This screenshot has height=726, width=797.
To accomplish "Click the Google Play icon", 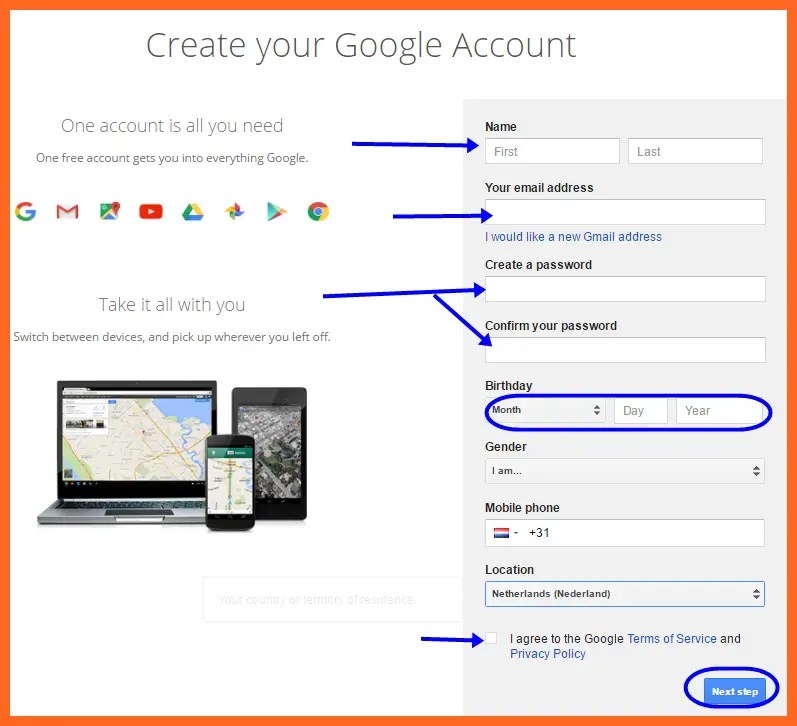I will 277,211.
